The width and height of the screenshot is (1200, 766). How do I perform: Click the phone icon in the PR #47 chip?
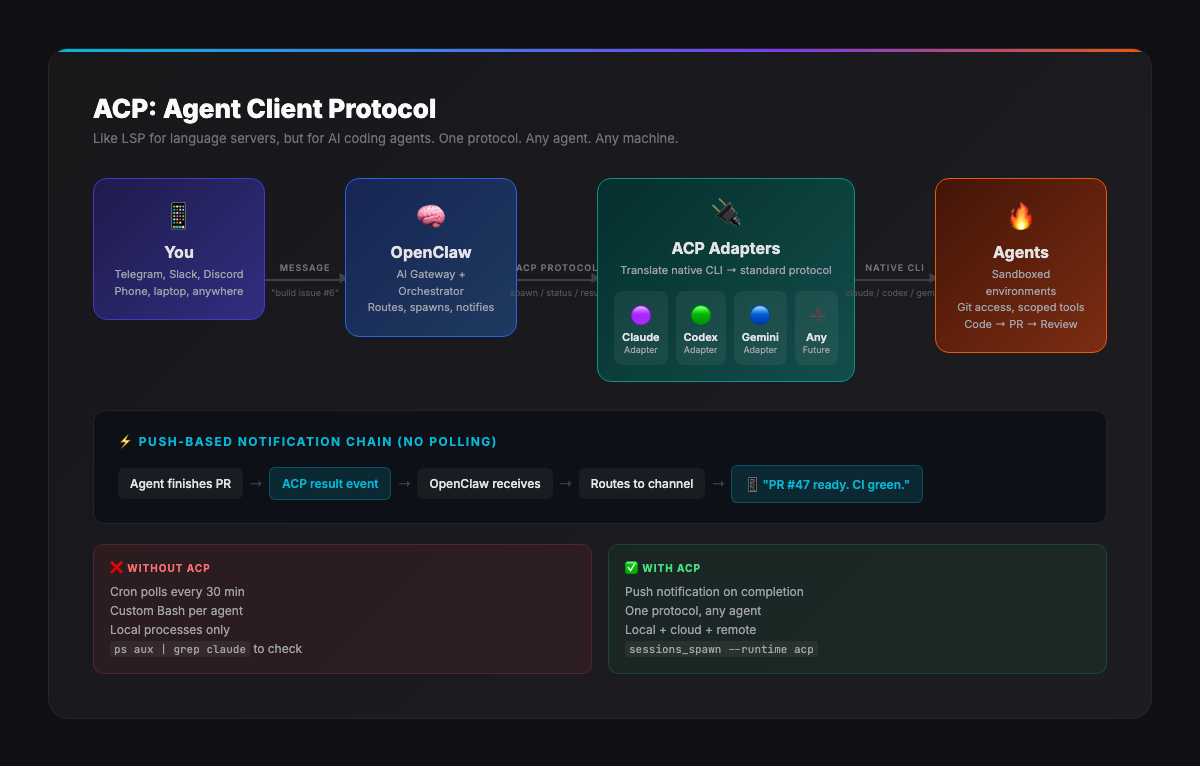[752, 484]
